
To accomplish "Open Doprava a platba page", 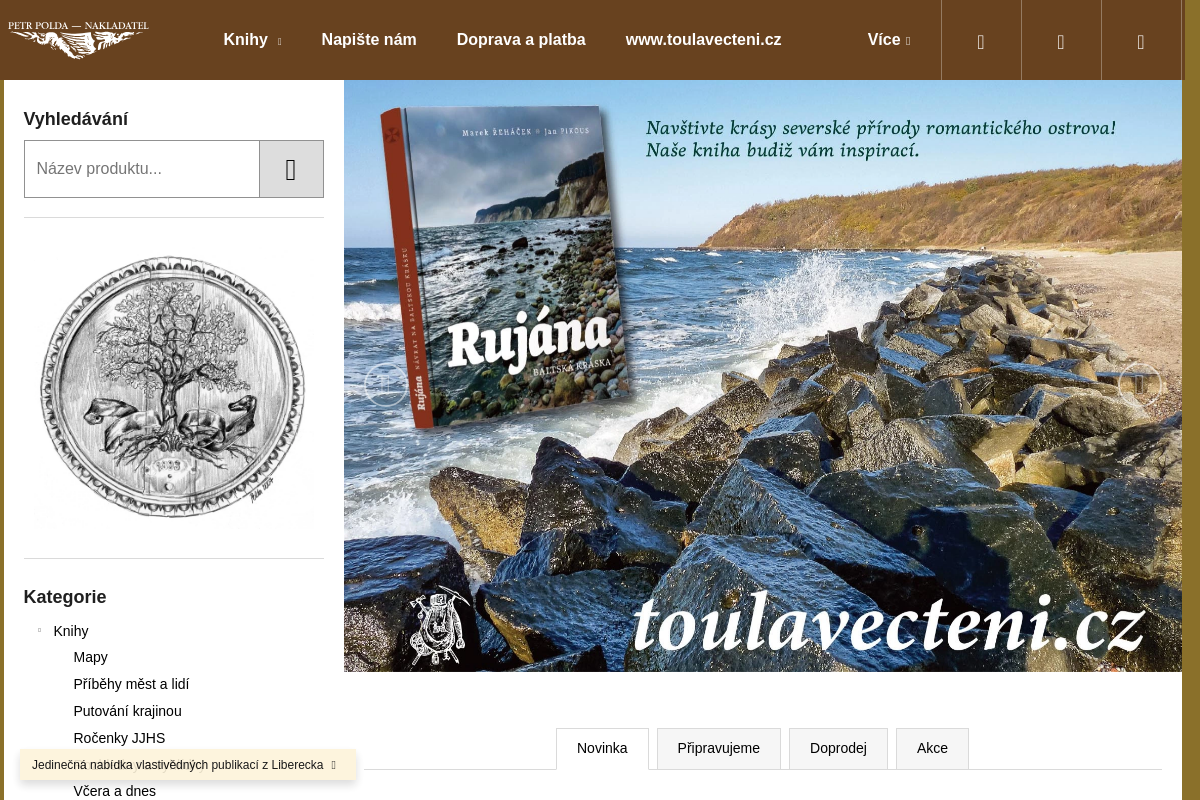I will tap(521, 40).
